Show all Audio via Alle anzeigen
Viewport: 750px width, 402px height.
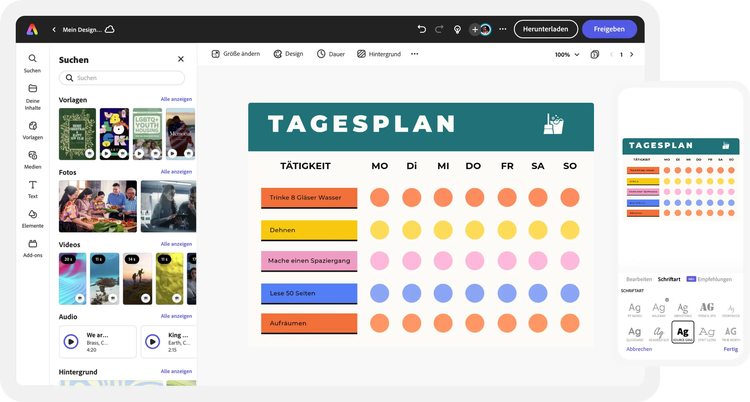tap(176, 316)
